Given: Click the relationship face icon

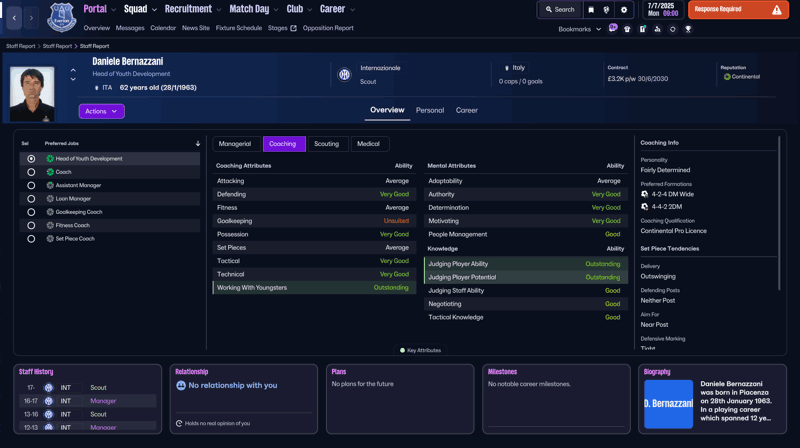Looking at the screenshot, I should point(181,385).
